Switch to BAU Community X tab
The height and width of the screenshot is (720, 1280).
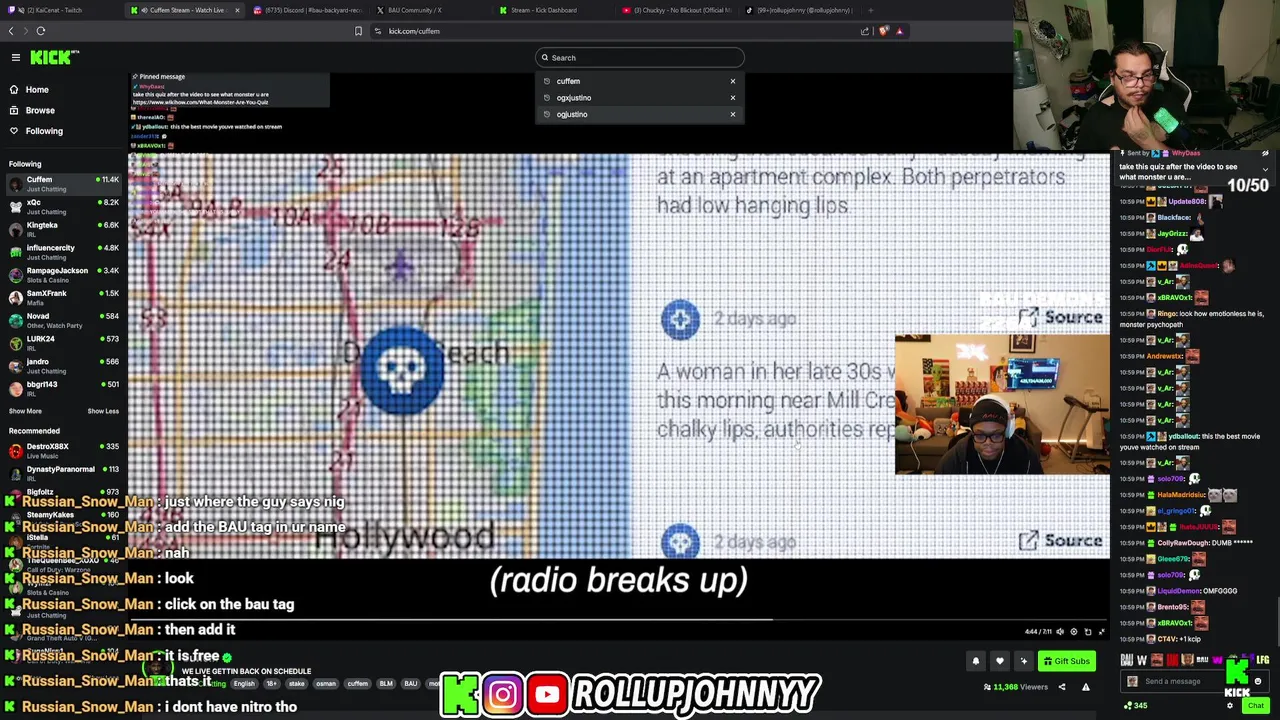[x=430, y=10]
